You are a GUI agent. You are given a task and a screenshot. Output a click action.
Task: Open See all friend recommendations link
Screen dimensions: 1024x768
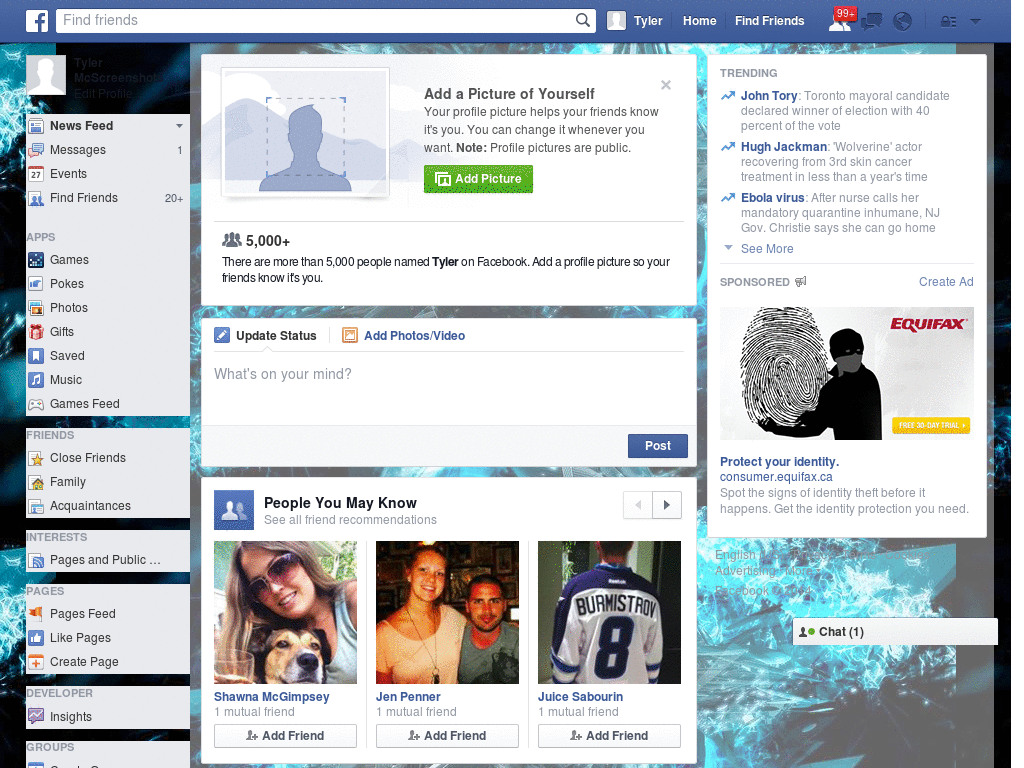(350, 520)
